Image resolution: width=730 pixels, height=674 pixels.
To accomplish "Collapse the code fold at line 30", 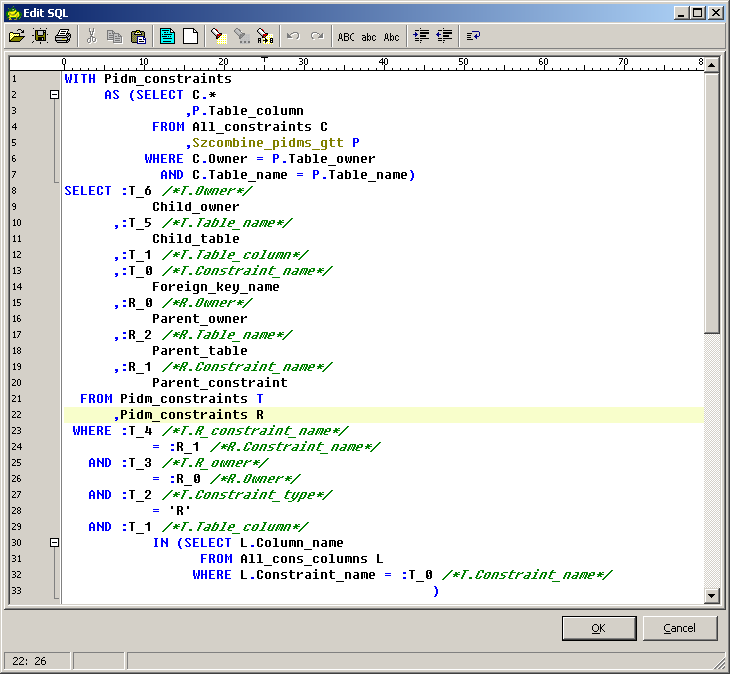I will pos(55,543).
